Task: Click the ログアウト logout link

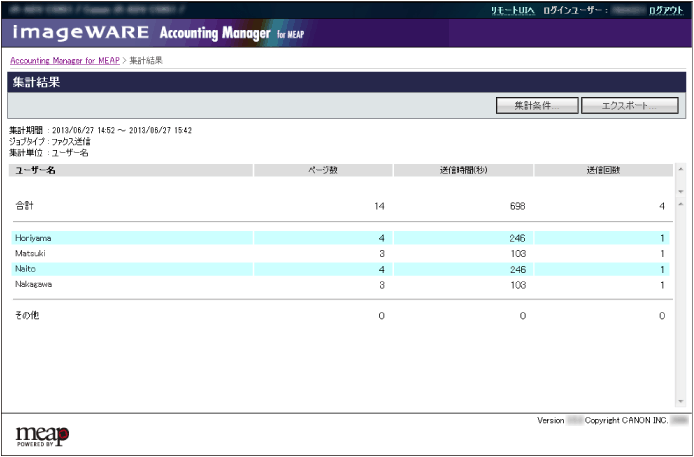Action: click(x=666, y=9)
